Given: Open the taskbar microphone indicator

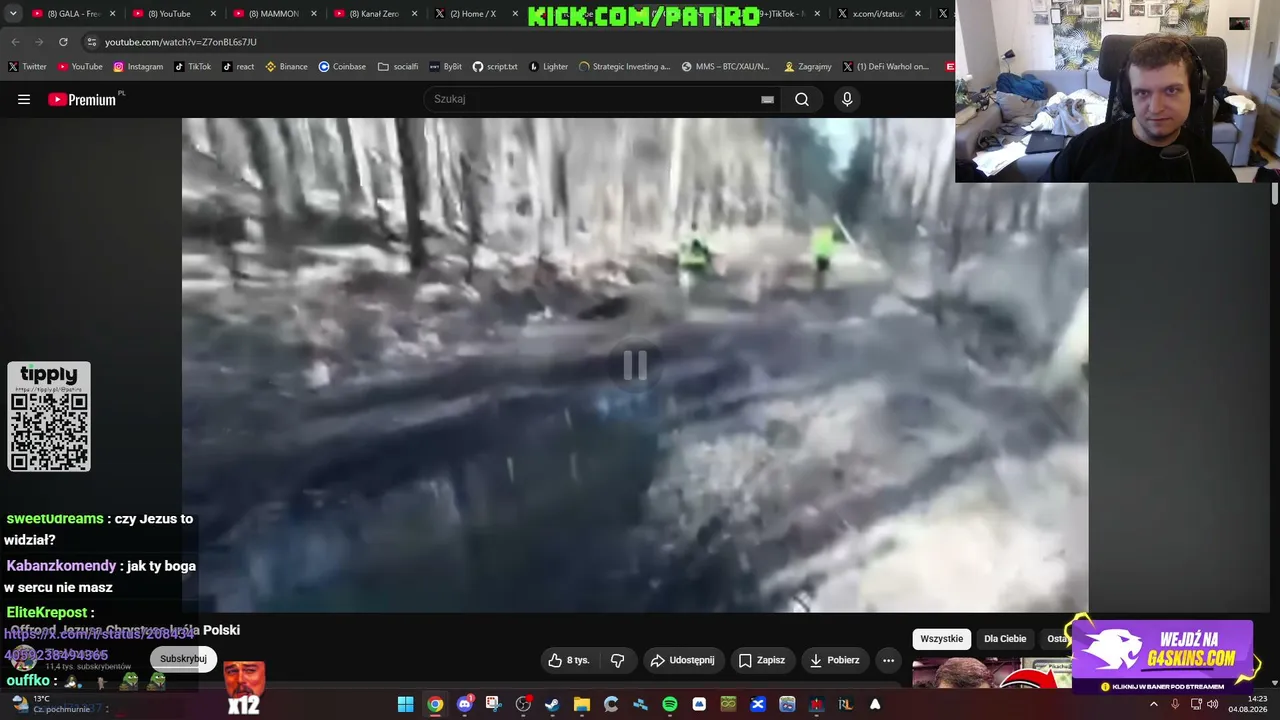Looking at the screenshot, I should pyautogui.click(x=1175, y=704).
